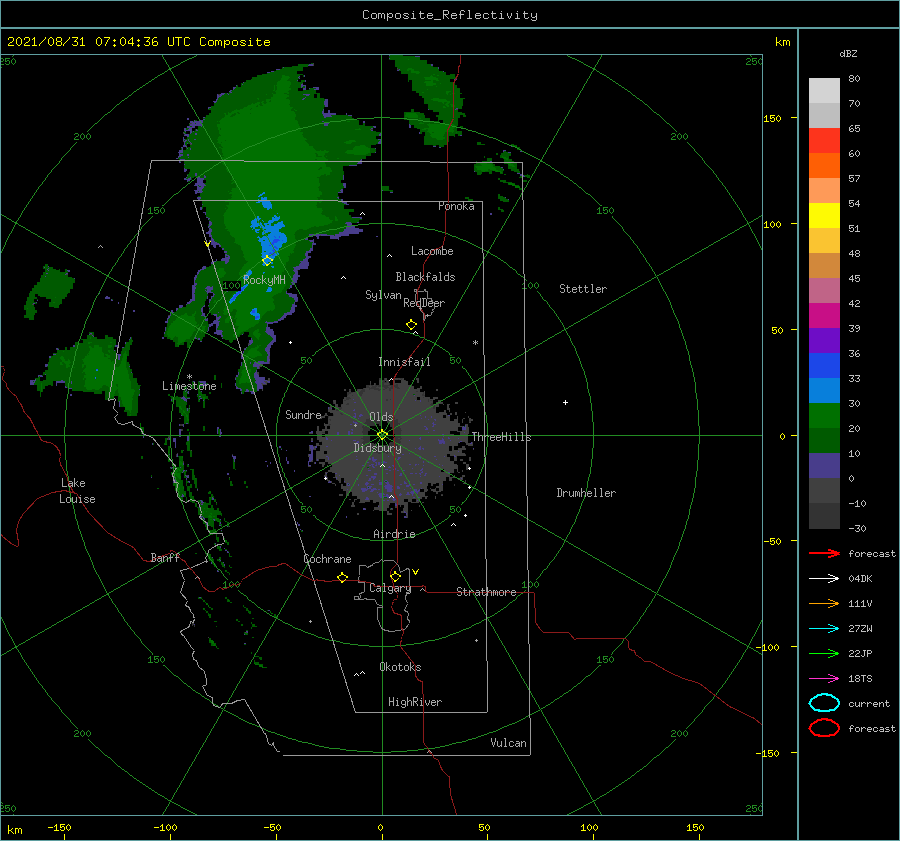Select the light gray 80-70 dBZ swatch
Image resolution: width=900 pixels, height=841 pixels.
point(824,90)
